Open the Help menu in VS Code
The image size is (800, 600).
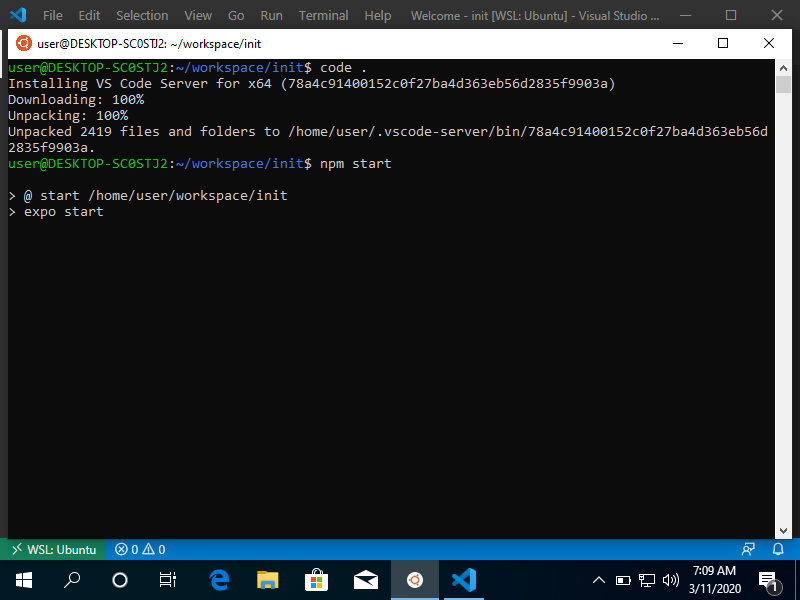[x=378, y=15]
